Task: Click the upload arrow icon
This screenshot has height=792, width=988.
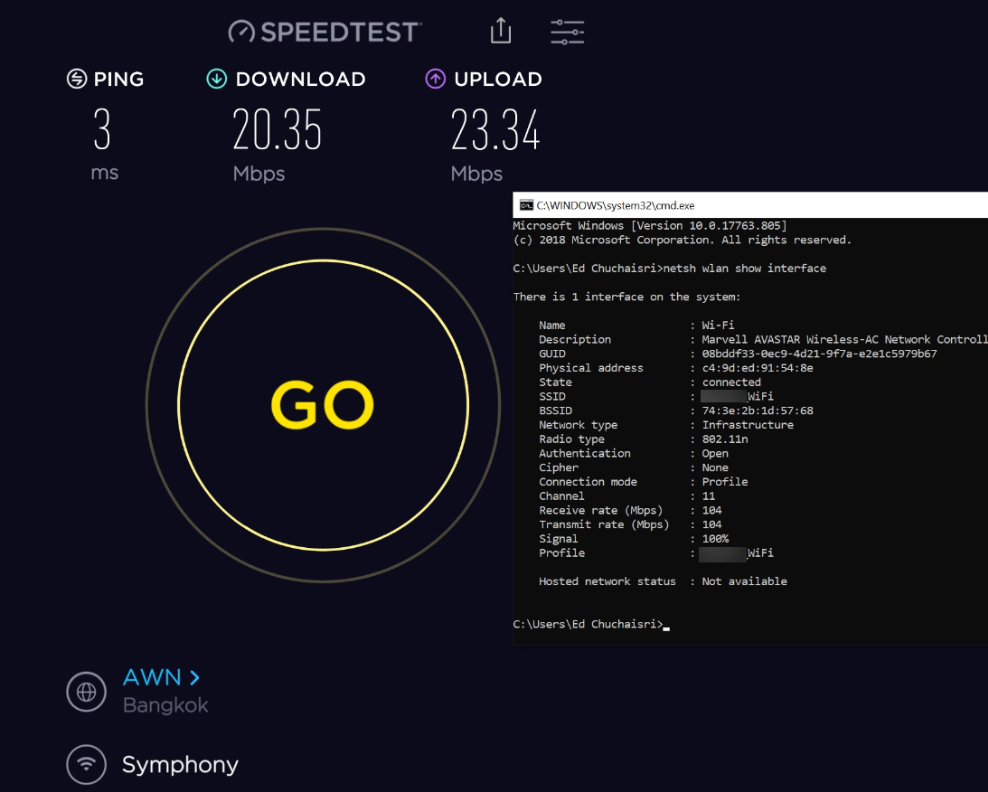Action: (435, 79)
